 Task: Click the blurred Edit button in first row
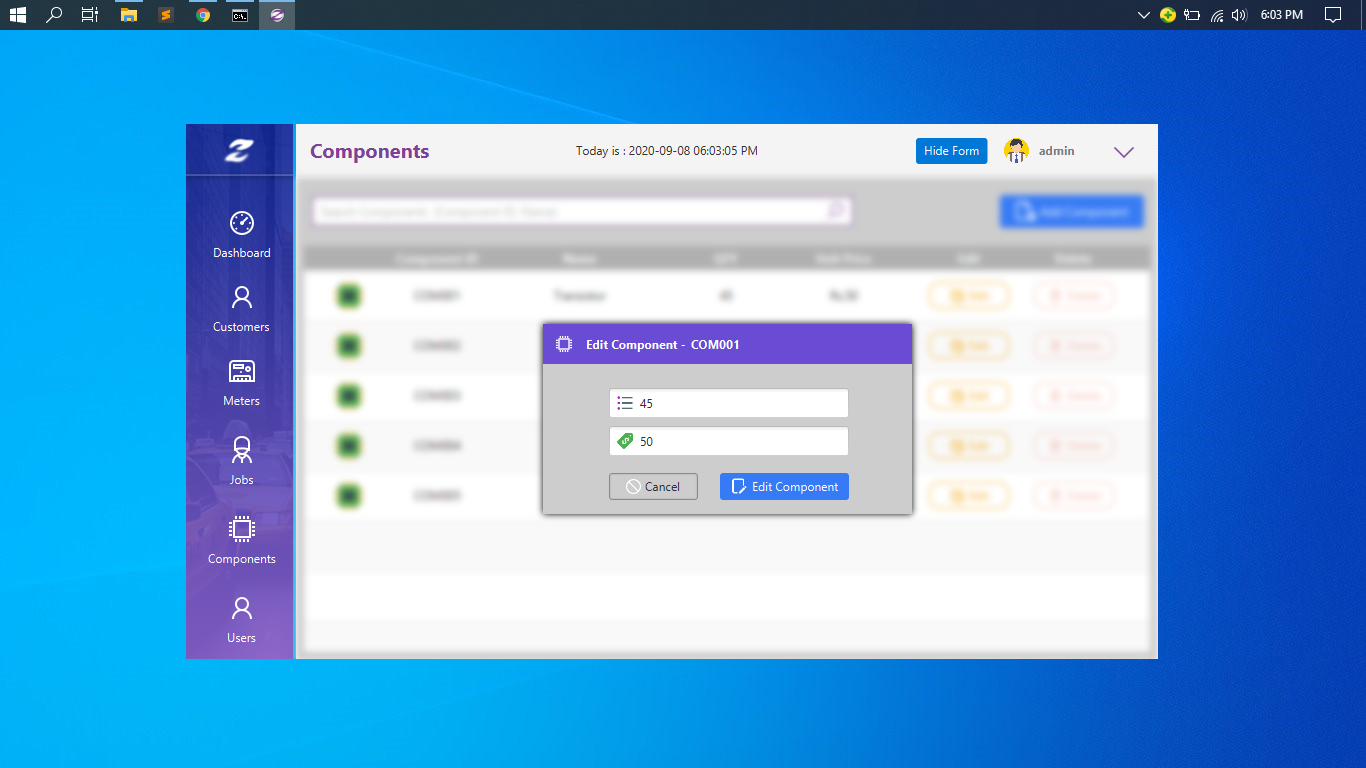point(969,296)
